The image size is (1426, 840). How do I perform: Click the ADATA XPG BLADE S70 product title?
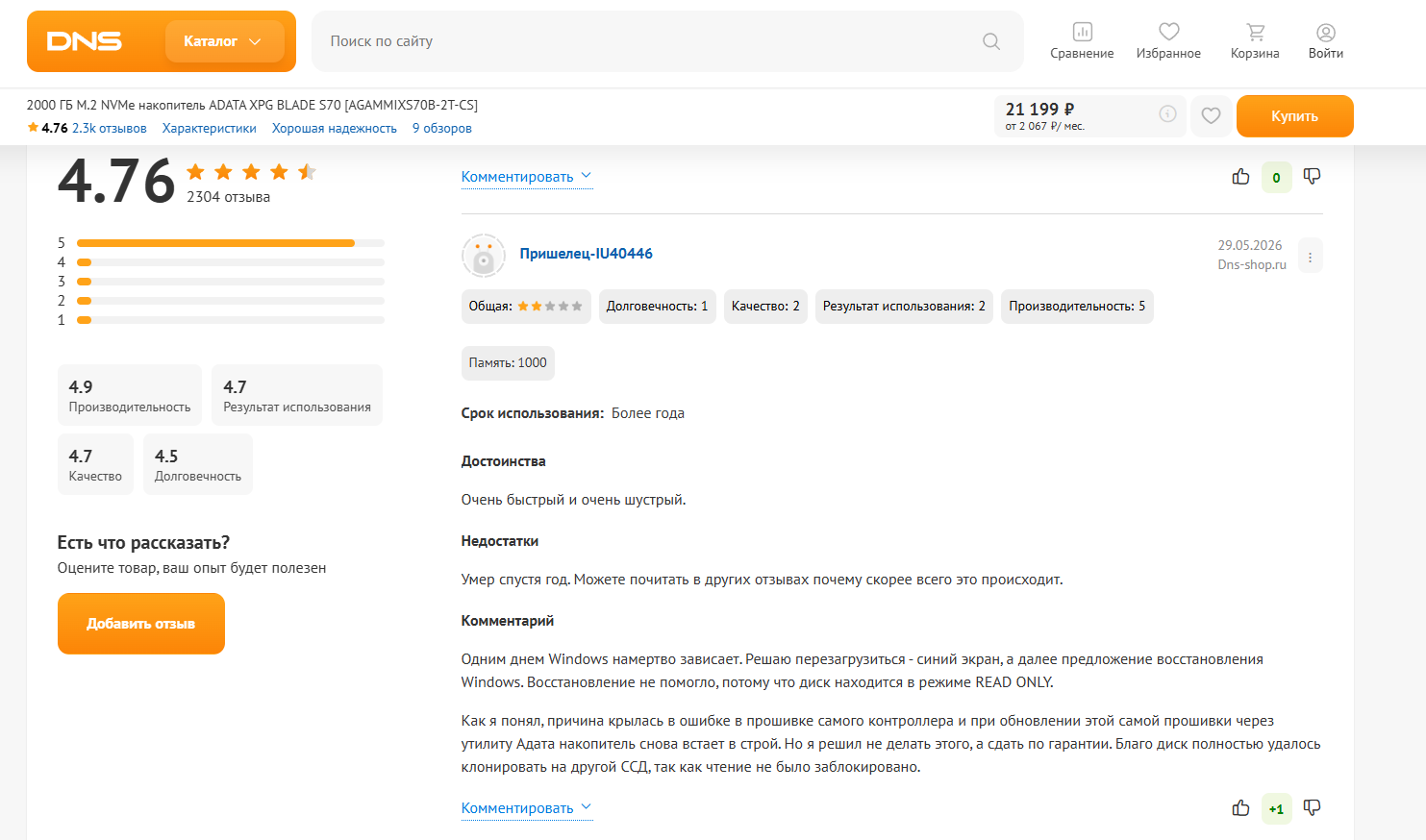click(252, 105)
